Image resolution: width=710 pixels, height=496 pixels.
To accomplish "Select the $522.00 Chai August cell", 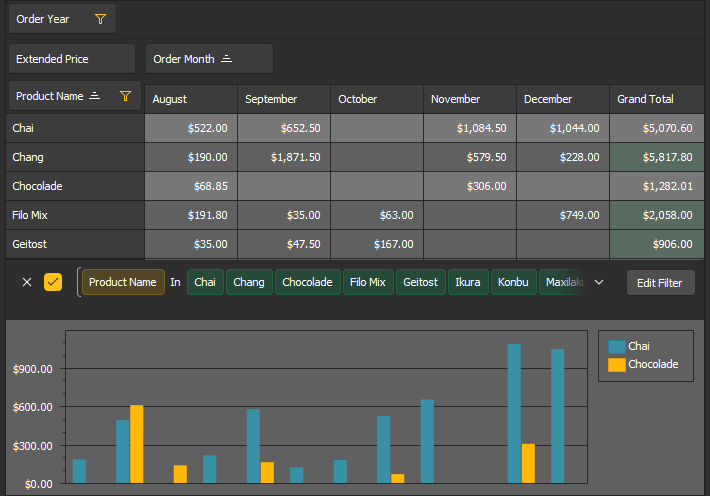I will 191,128.
